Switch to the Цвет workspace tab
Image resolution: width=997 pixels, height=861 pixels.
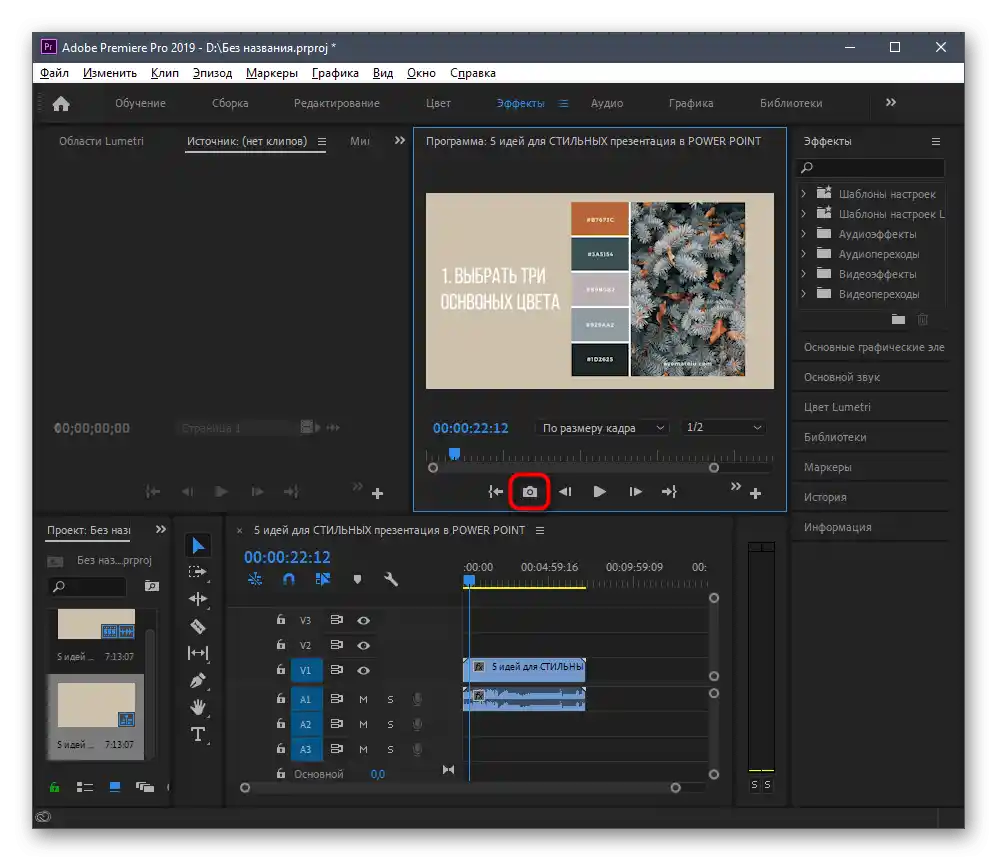438,103
